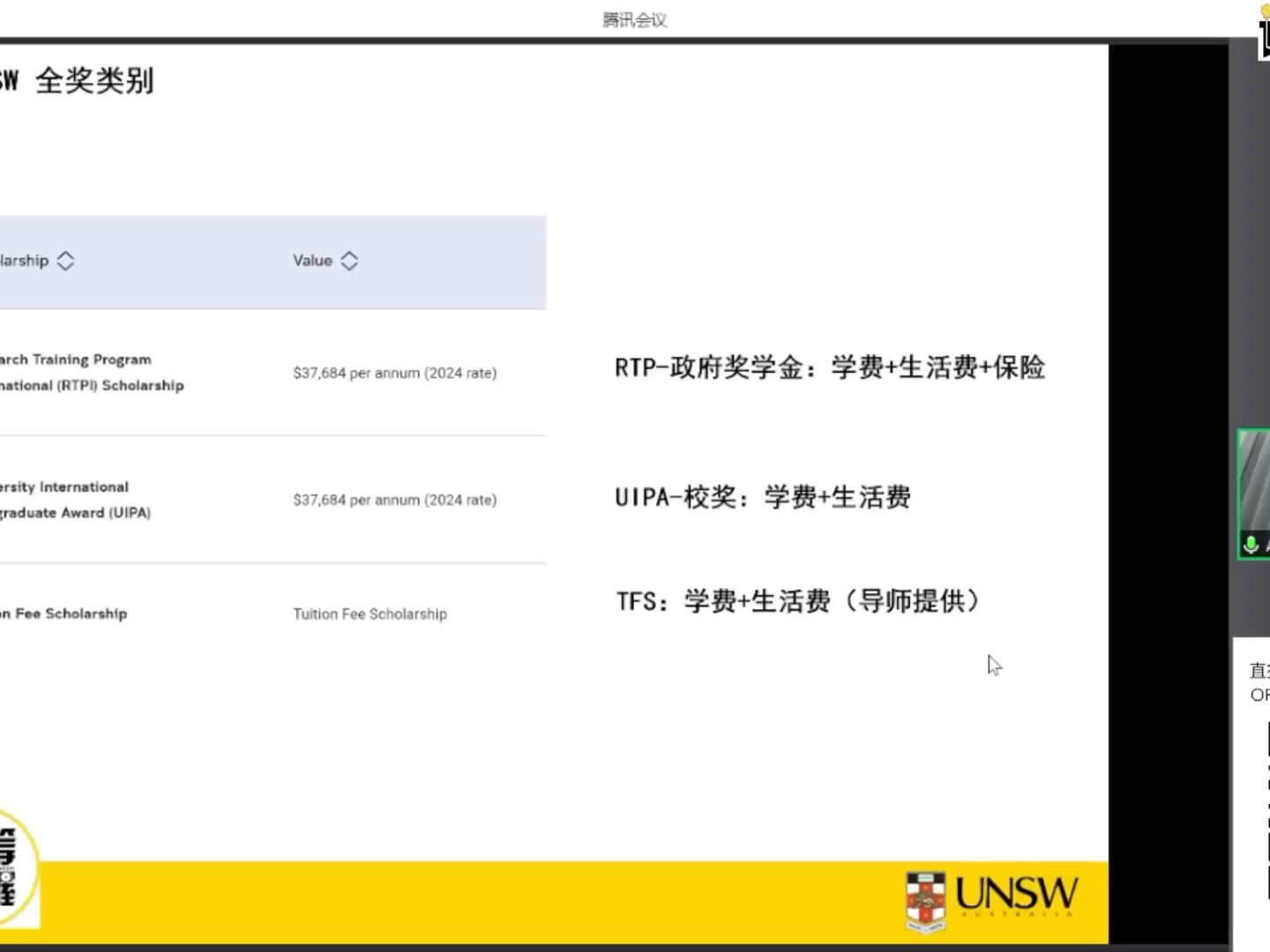Click University International Postgraduate Award name
This screenshot has height=952, width=1270.
coord(75,499)
